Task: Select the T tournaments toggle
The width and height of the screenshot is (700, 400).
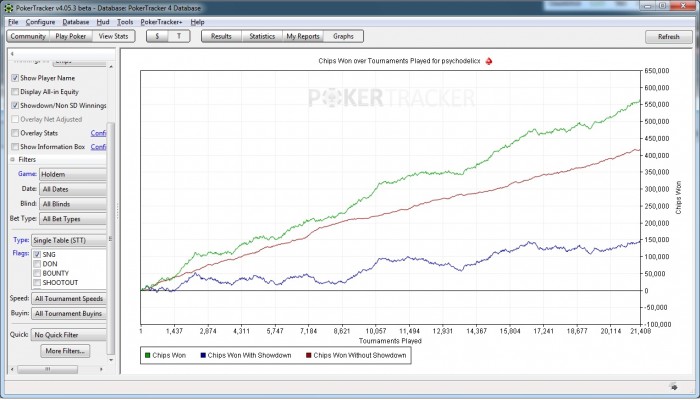Action: (179, 37)
